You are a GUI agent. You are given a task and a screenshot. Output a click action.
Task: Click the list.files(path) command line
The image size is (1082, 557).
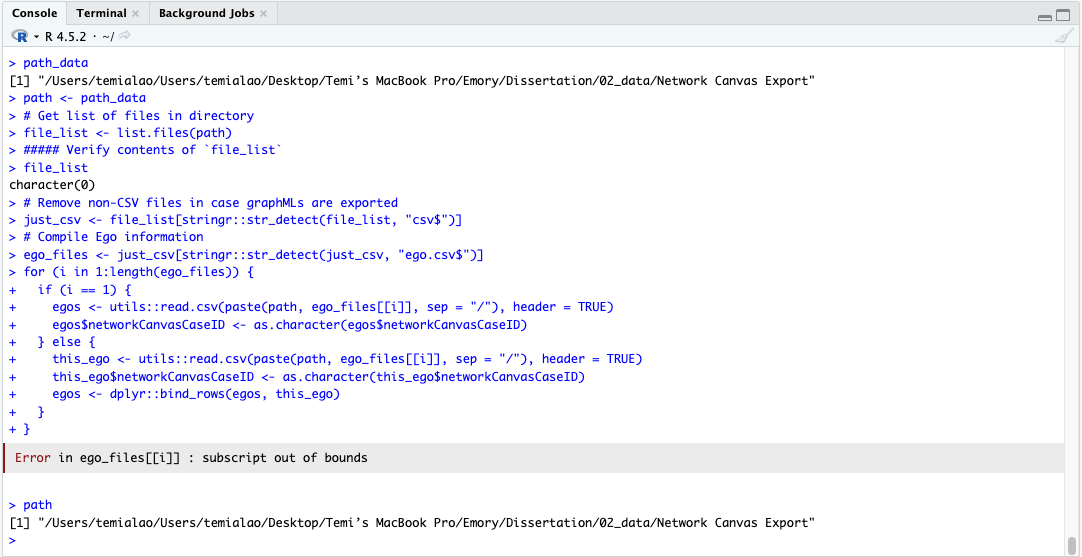click(x=128, y=133)
